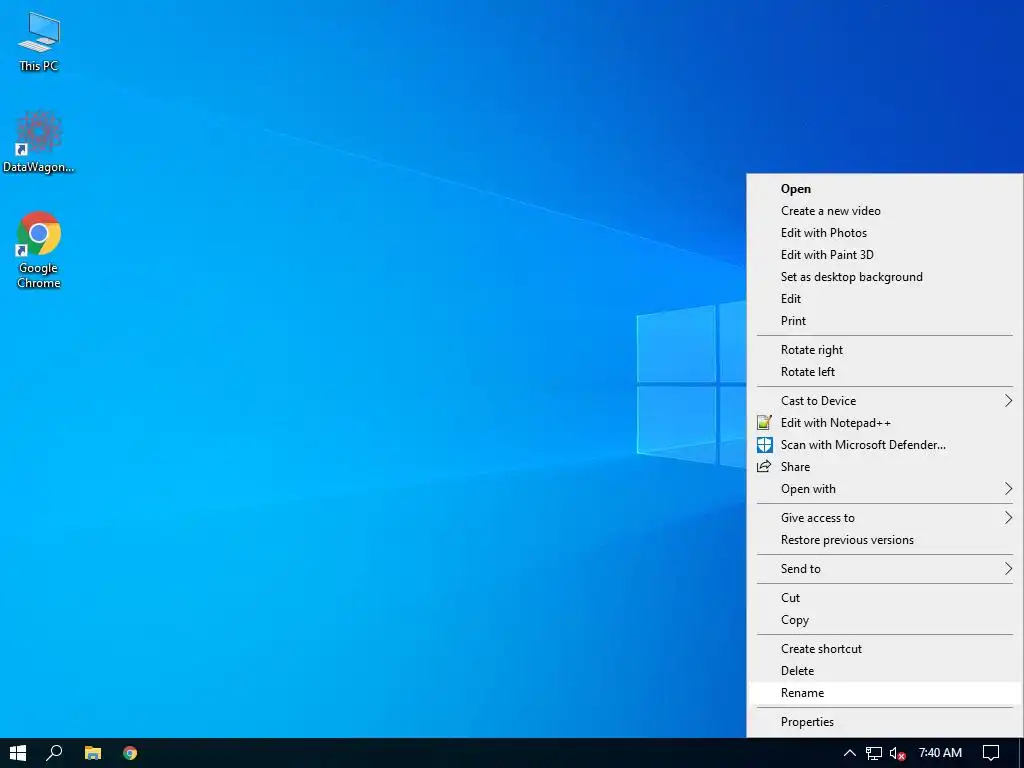Expand the Send to submenu arrow
The image size is (1024, 768).
pyautogui.click(x=1008, y=568)
